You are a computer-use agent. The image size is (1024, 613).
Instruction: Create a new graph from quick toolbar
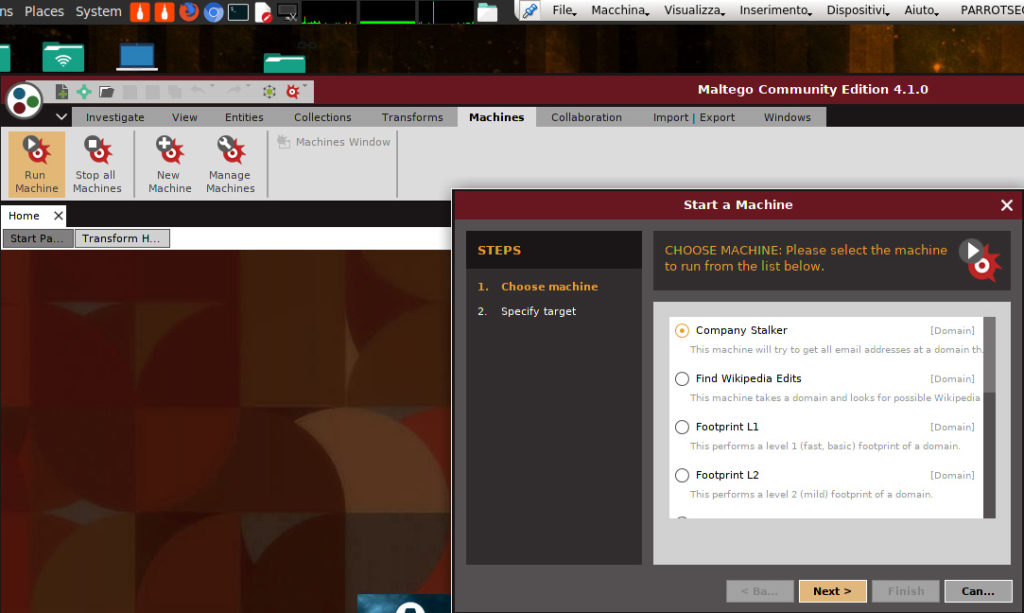[x=62, y=91]
